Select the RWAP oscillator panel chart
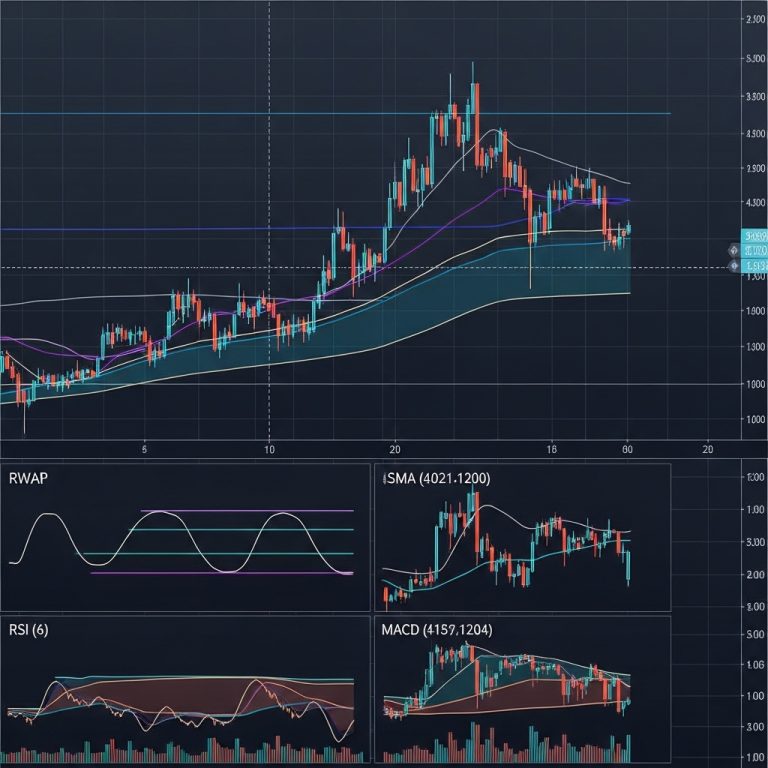768x768 pixels. point(185,545)
